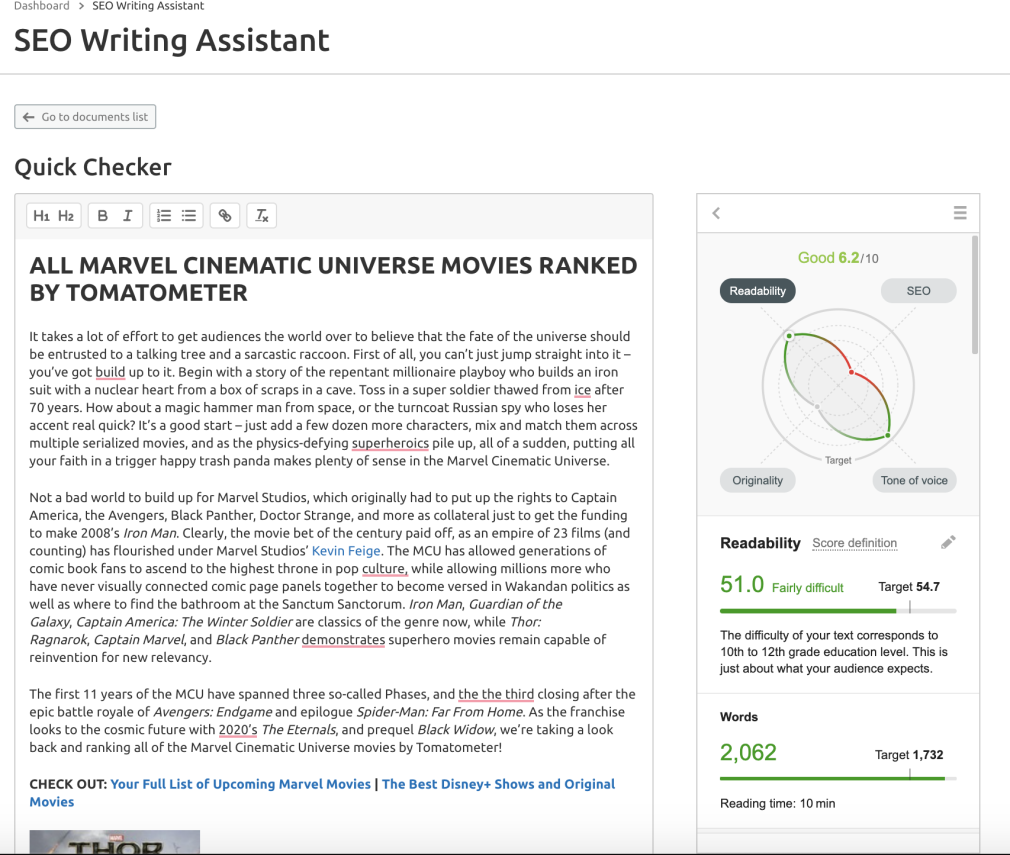This screenshot has height=855, width=1010.
Task: Click the word count progress bar
Action: [x=838, y=778]
